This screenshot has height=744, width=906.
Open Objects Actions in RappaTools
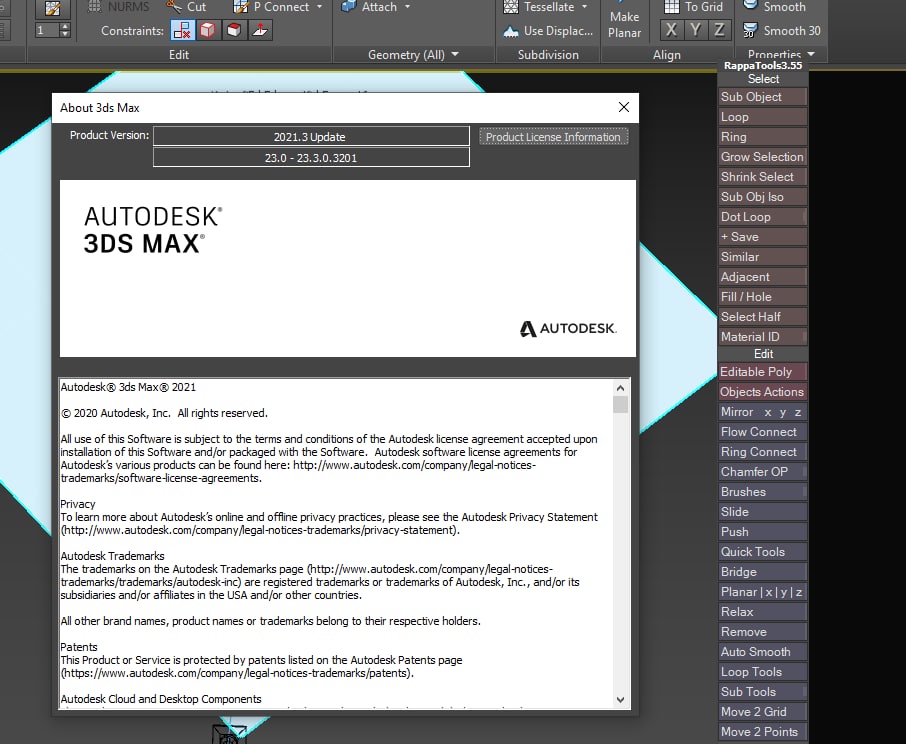(762, 392)
